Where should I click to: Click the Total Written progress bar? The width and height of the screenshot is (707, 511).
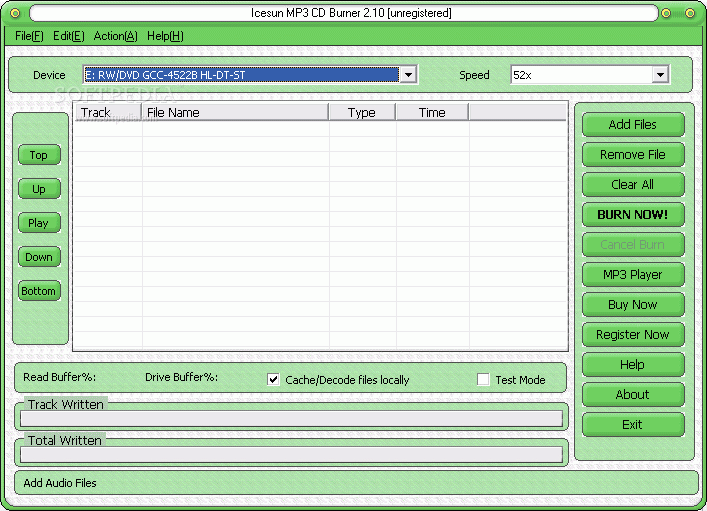click(291, 454)
